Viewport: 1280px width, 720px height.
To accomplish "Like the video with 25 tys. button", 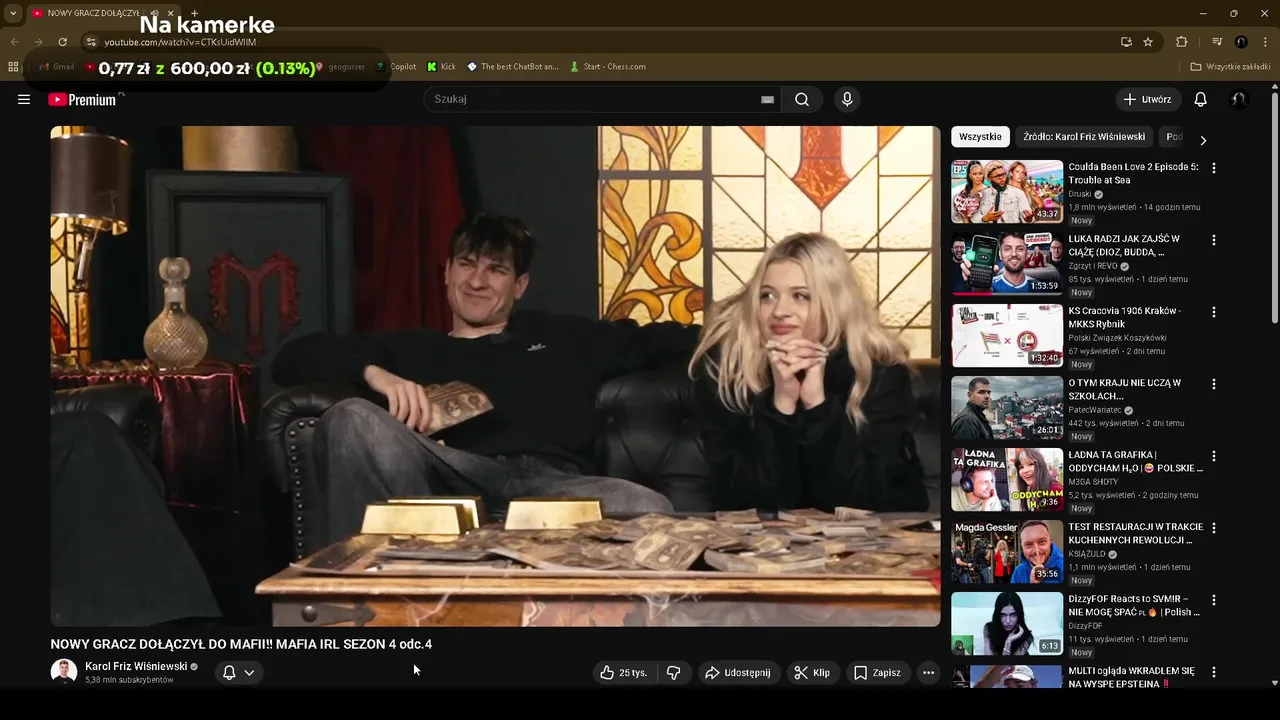I will (624, 673).
